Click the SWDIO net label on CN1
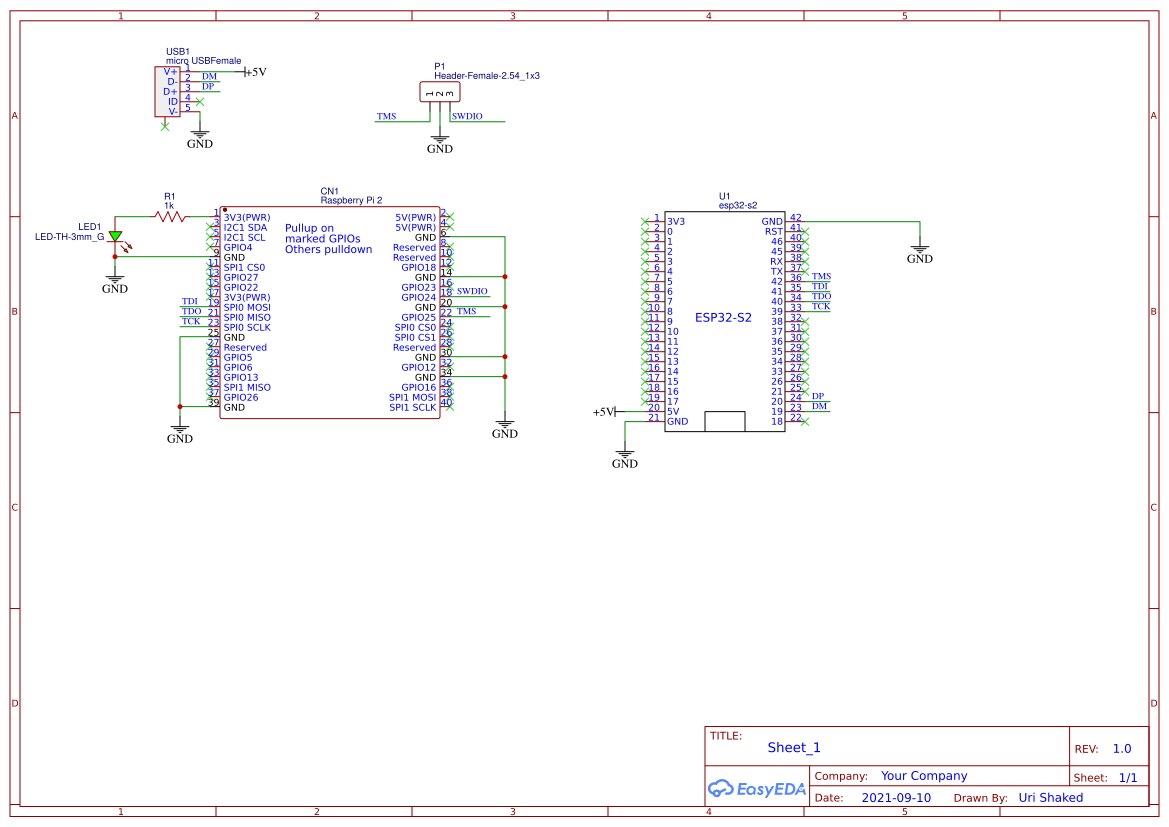 click(x=470, y=291)
